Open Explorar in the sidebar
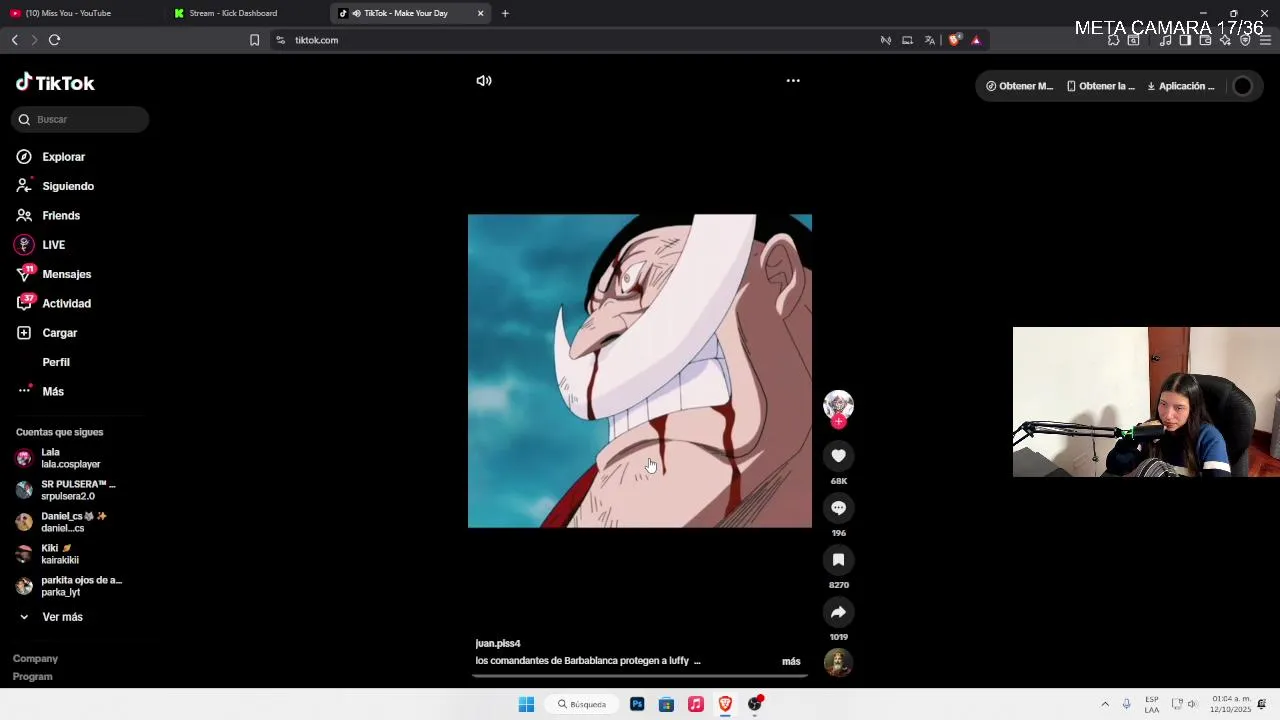 (63, 157)
